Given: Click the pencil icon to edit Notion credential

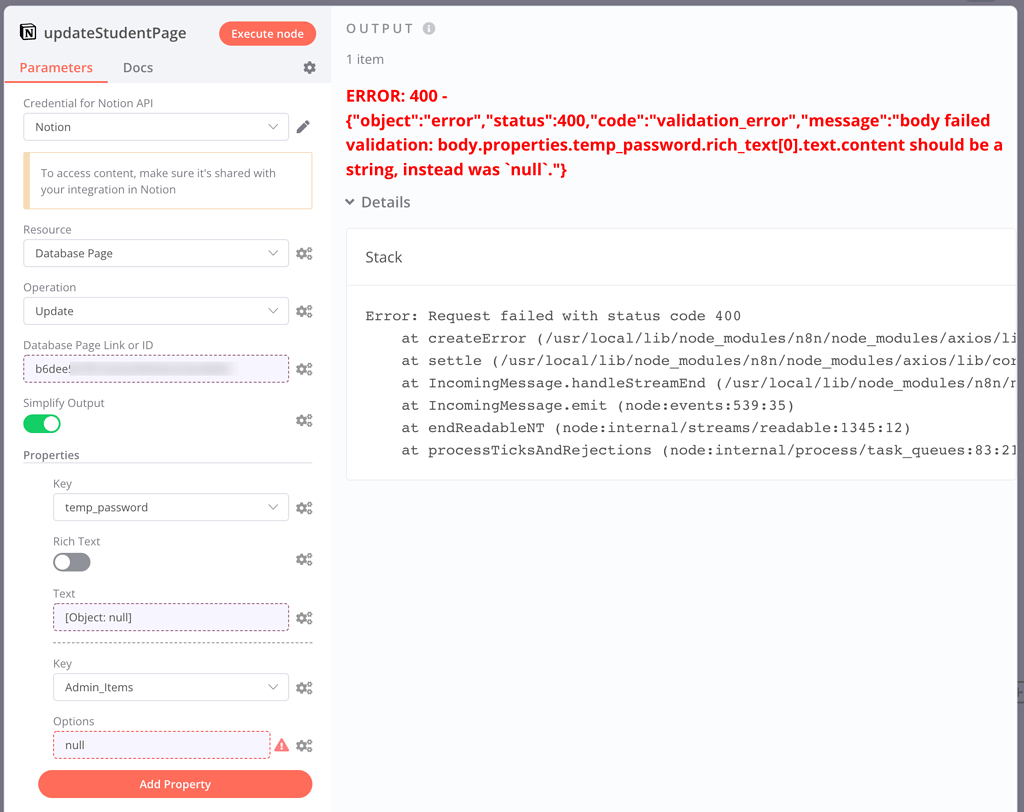Looking at the screenshot, I should (x=303, y=127).
